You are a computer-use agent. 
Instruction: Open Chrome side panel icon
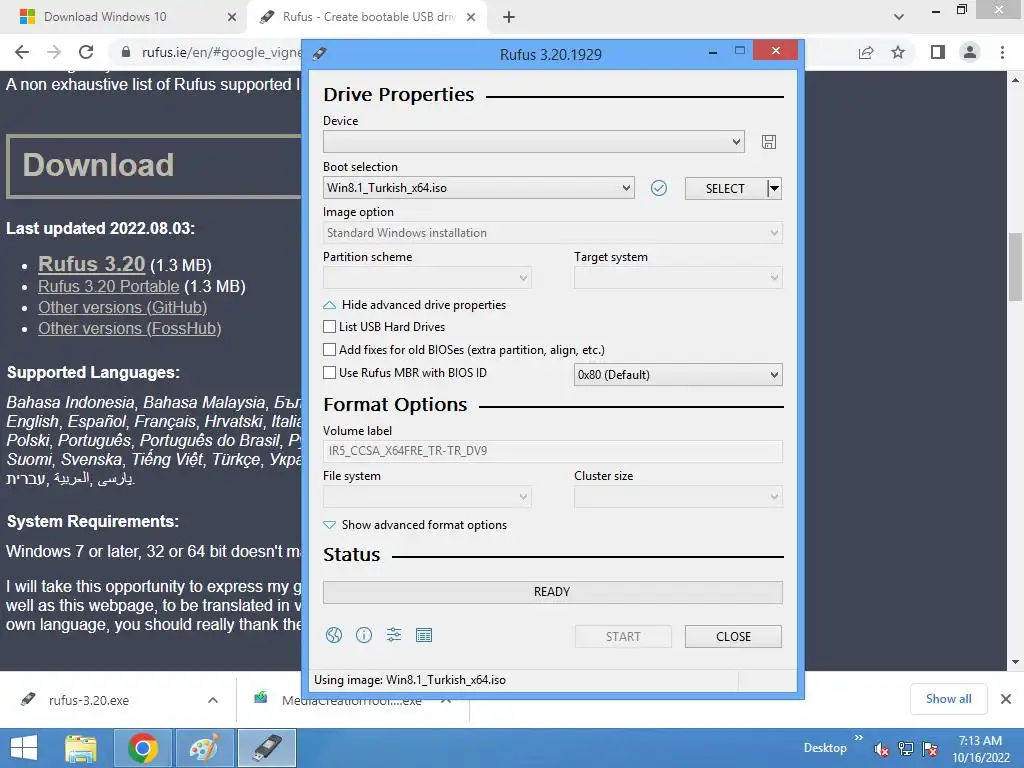click(938, 52)
